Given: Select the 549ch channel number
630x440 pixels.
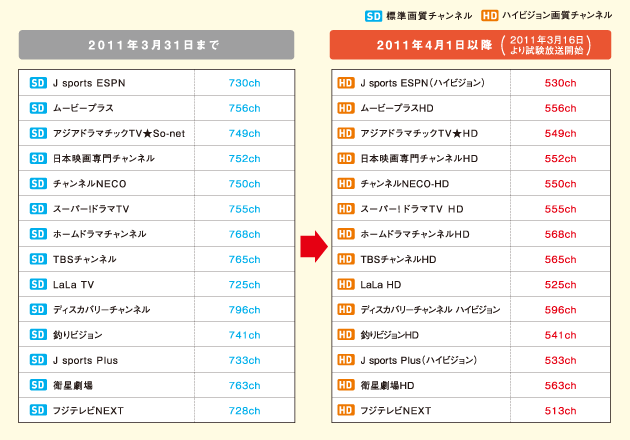Looking at the screenshot, I should (x=560, y=133).
